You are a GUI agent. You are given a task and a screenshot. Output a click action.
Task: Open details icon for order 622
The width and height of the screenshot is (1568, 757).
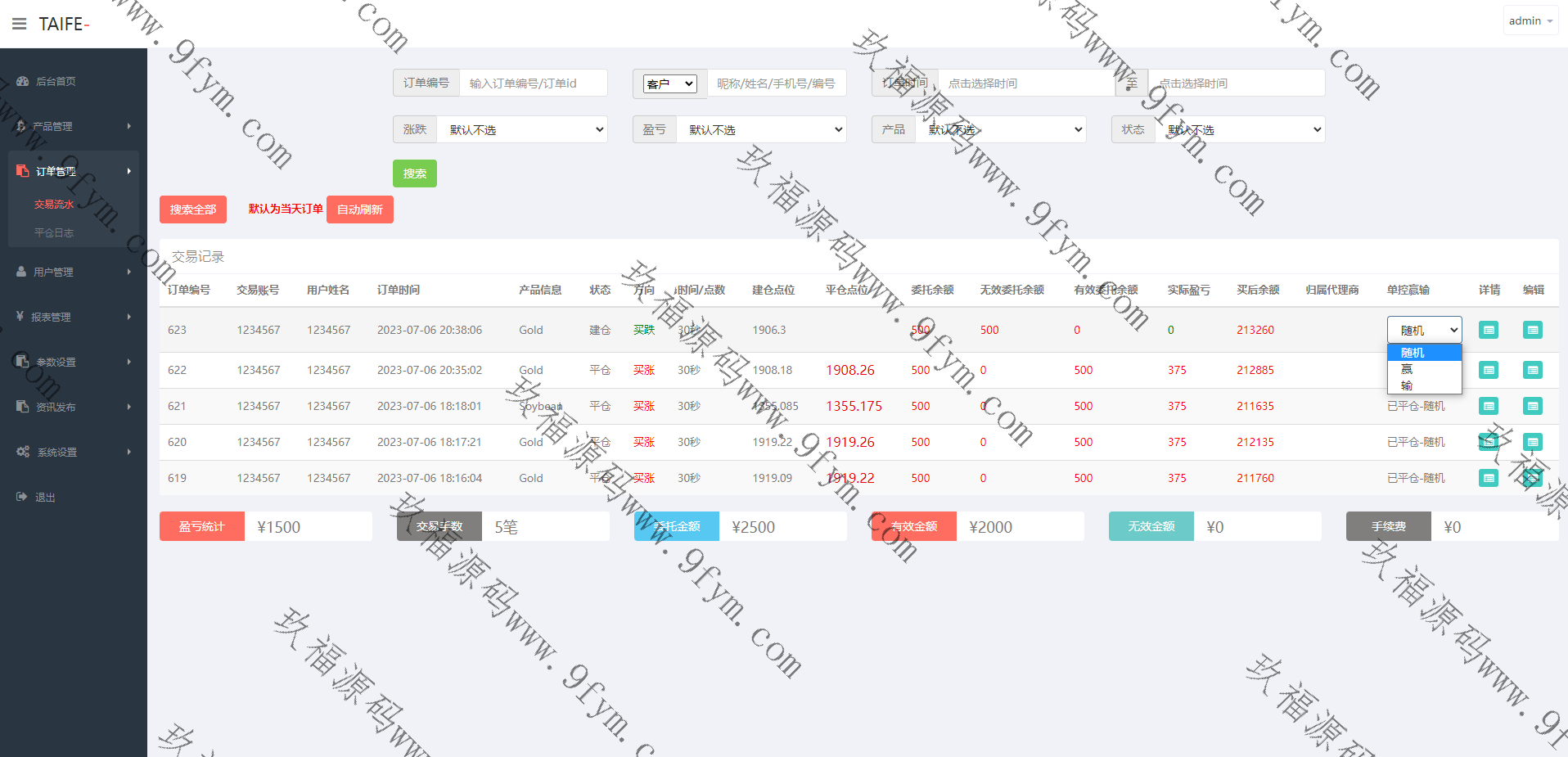1489,370
